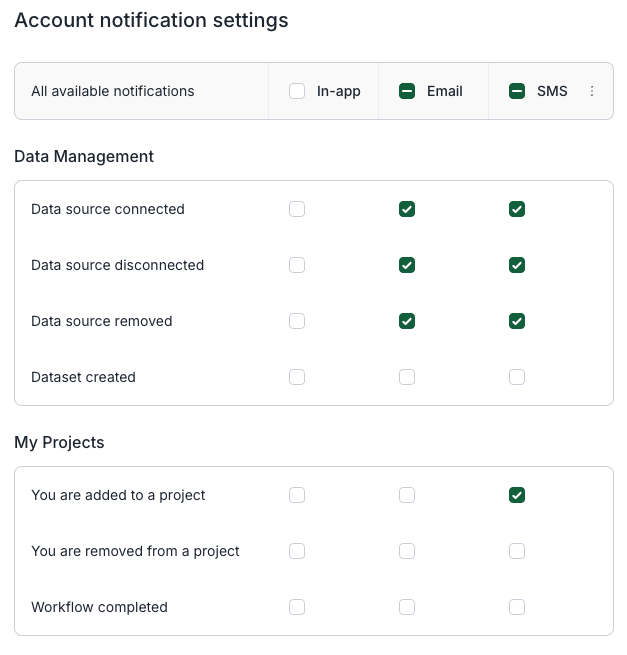The width and height of the screenshot is (627, 655).
Task: Enable In-app for Data source connected
Action: (297, 209)
